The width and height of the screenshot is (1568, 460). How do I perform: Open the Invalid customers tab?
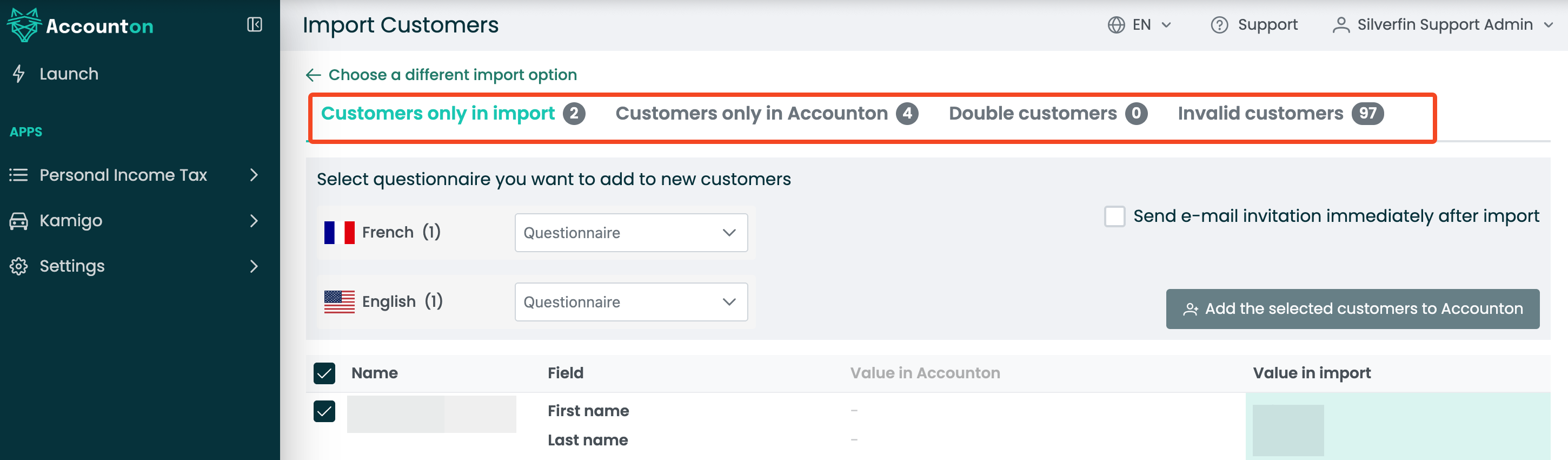coord(1280,114)
